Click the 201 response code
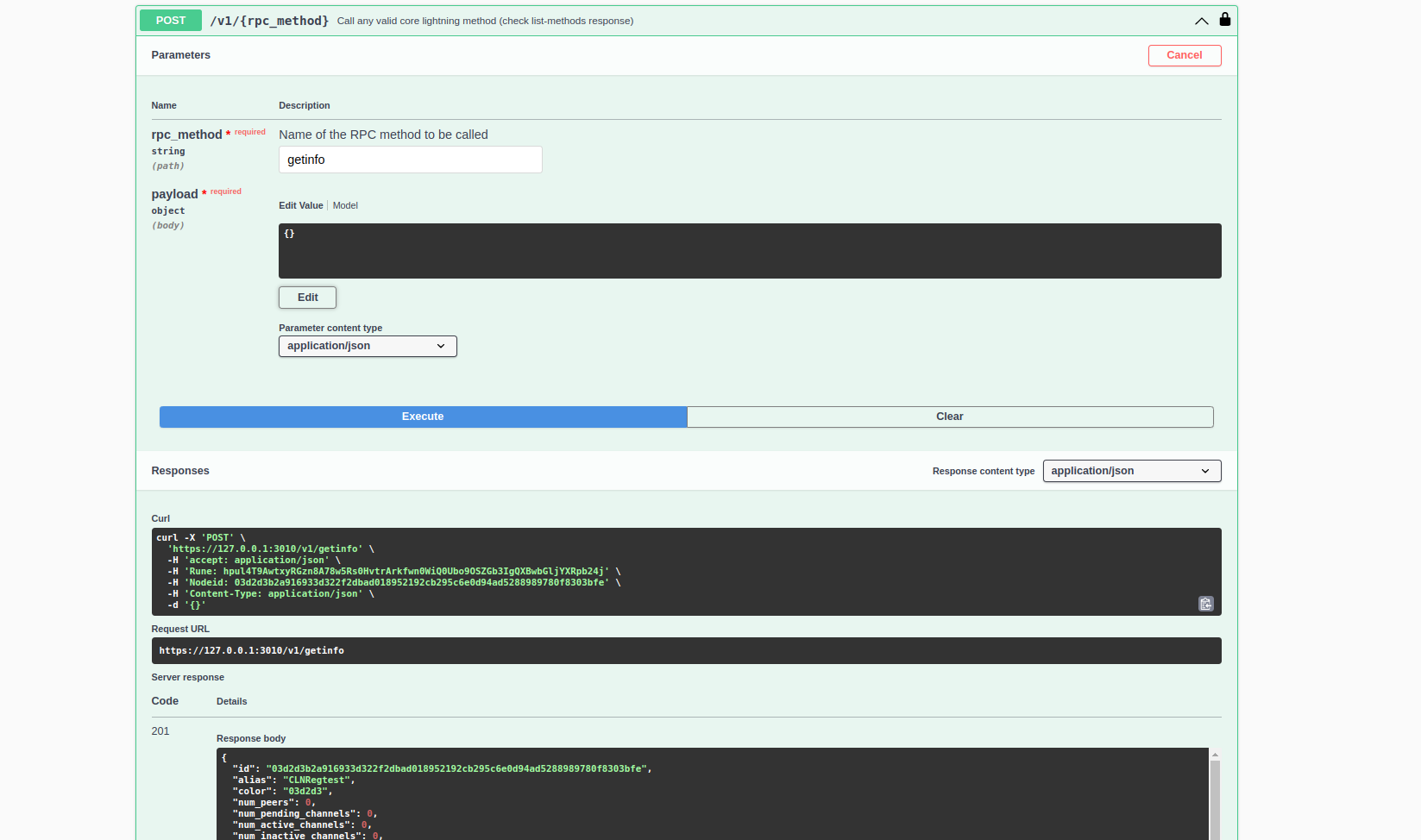Viewport: 1421px width, 840px height. tap(160, 731)
